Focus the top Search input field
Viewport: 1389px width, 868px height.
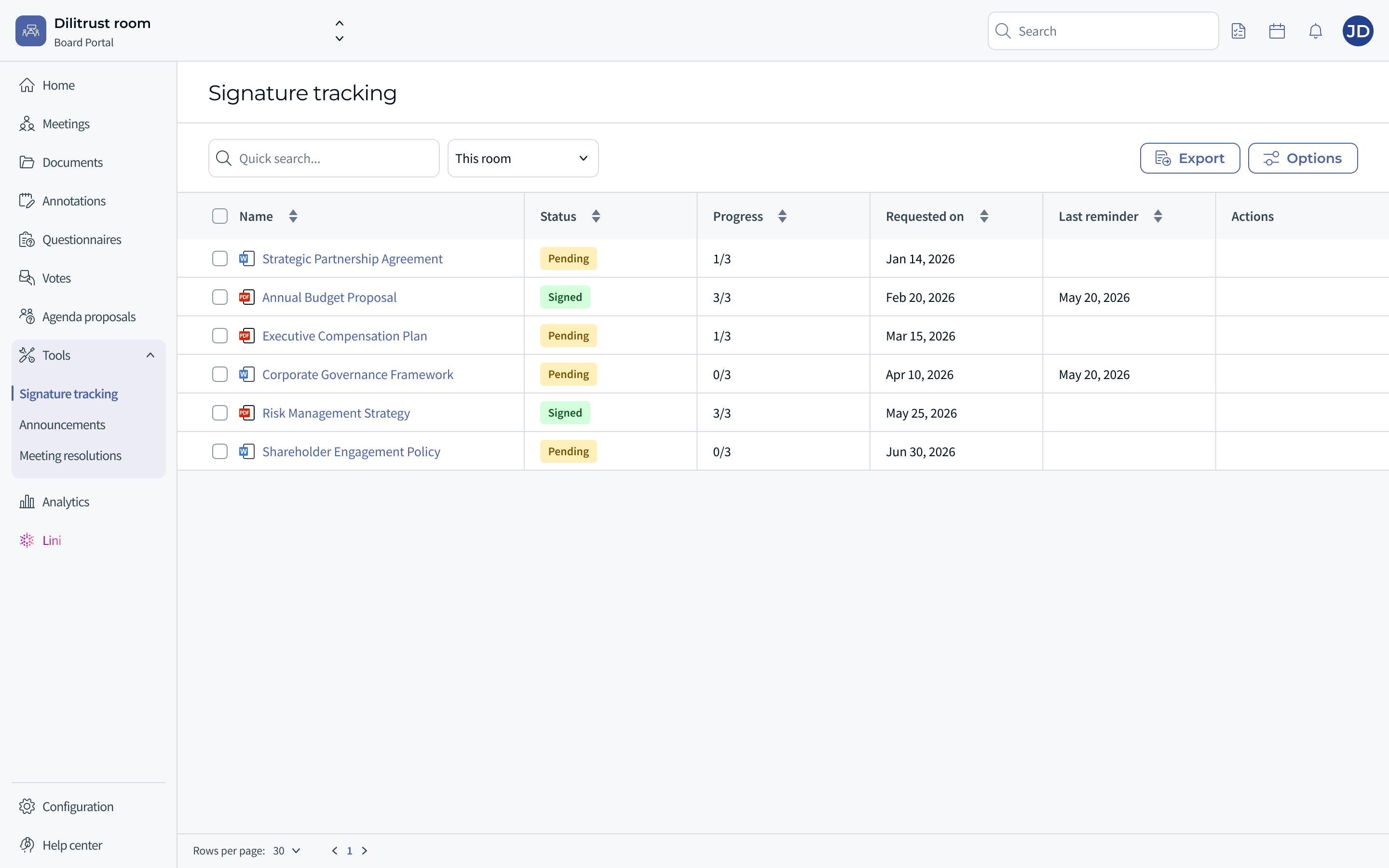click(x=1103, y=31)
